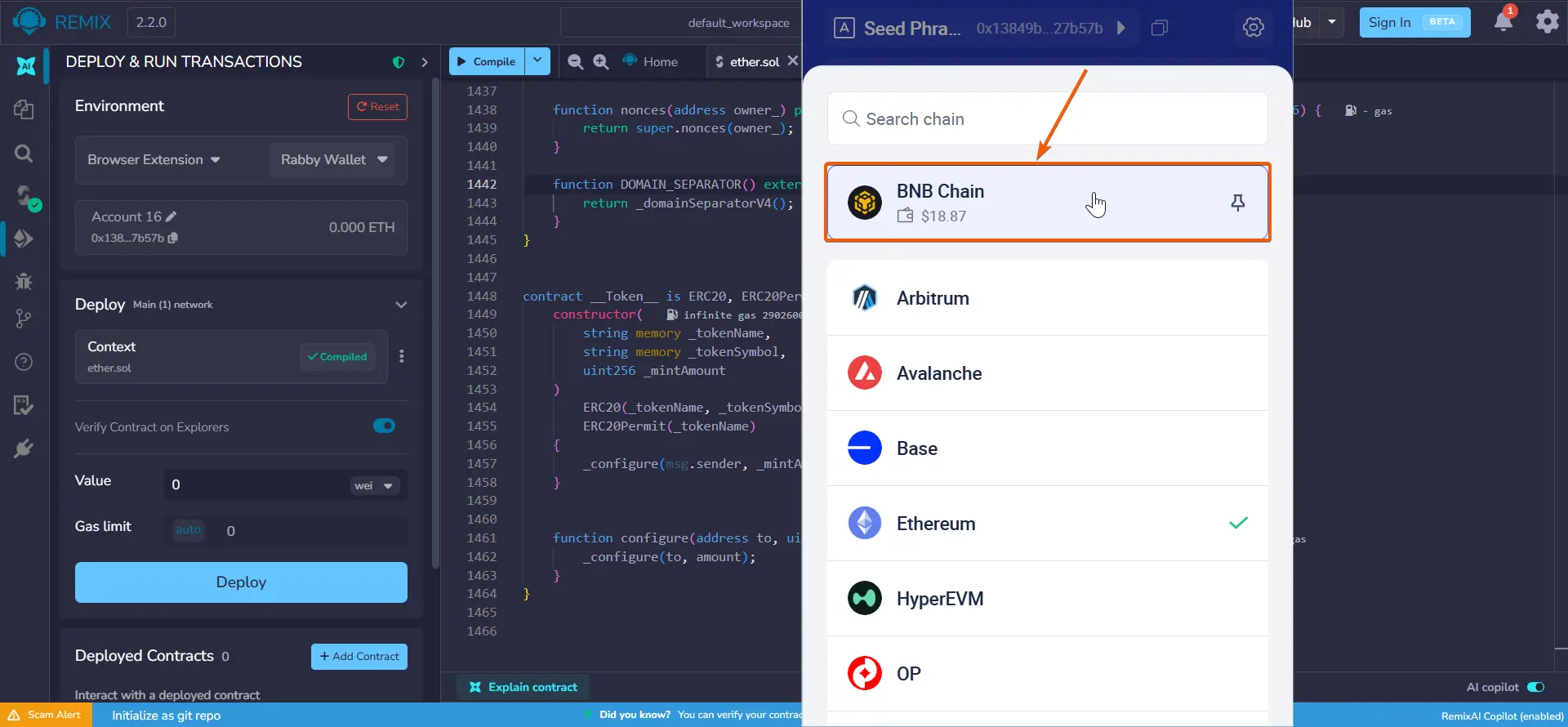
Task: Open the Deploy & Run sidebar icon
Action: (24, 239)
